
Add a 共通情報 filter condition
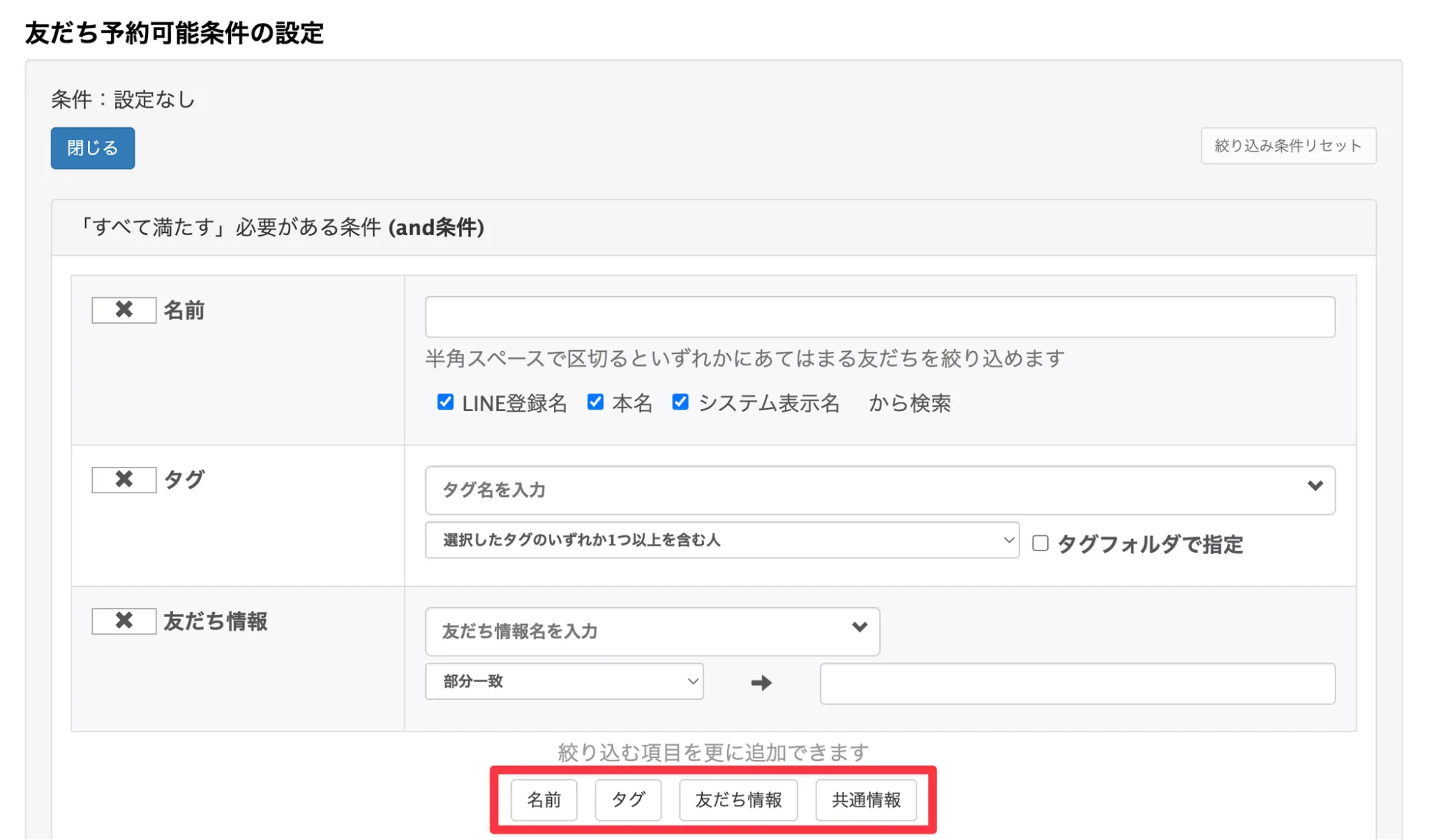pos(866,800)
